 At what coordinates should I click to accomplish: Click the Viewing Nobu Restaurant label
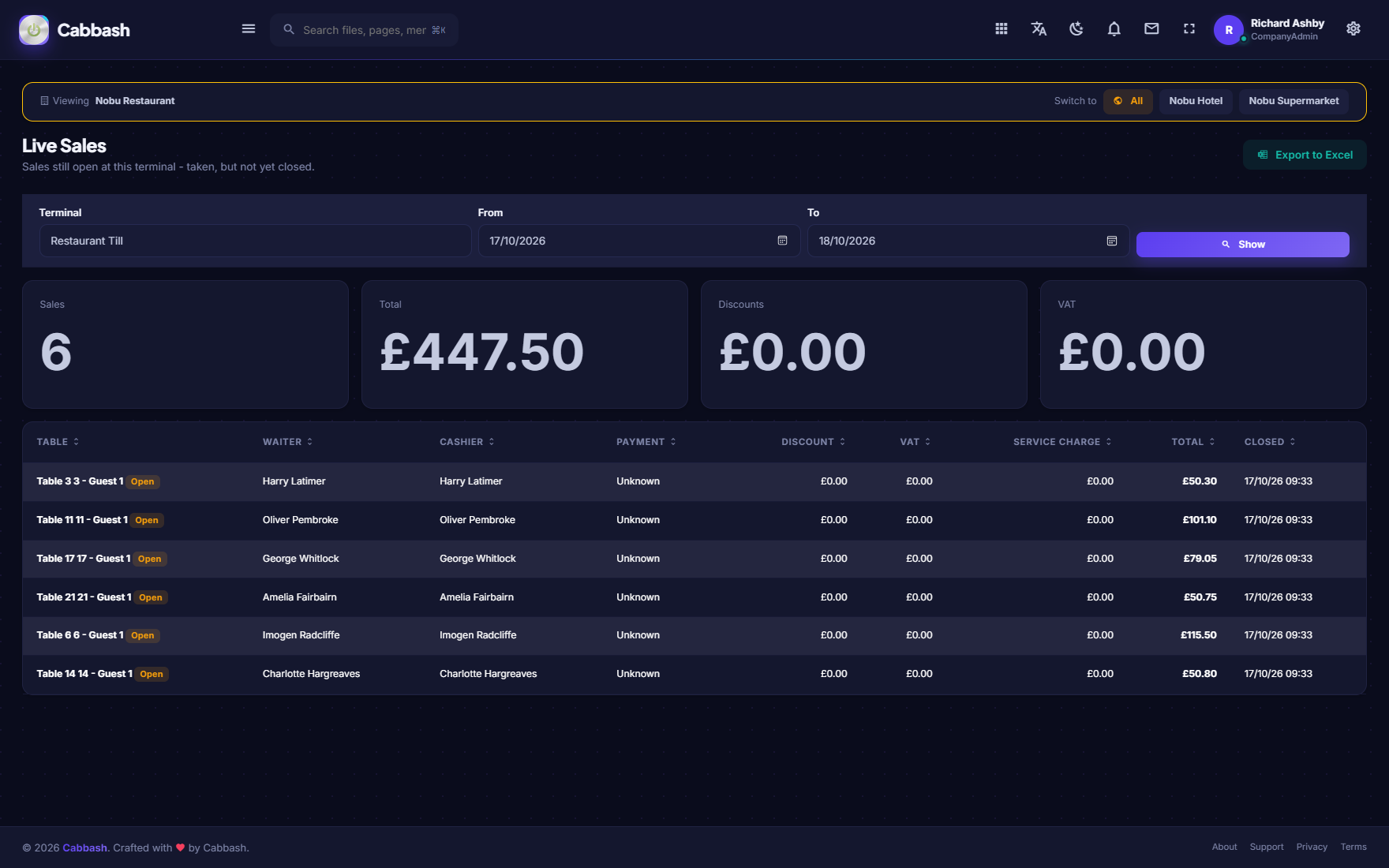click(x=108, y=101)
